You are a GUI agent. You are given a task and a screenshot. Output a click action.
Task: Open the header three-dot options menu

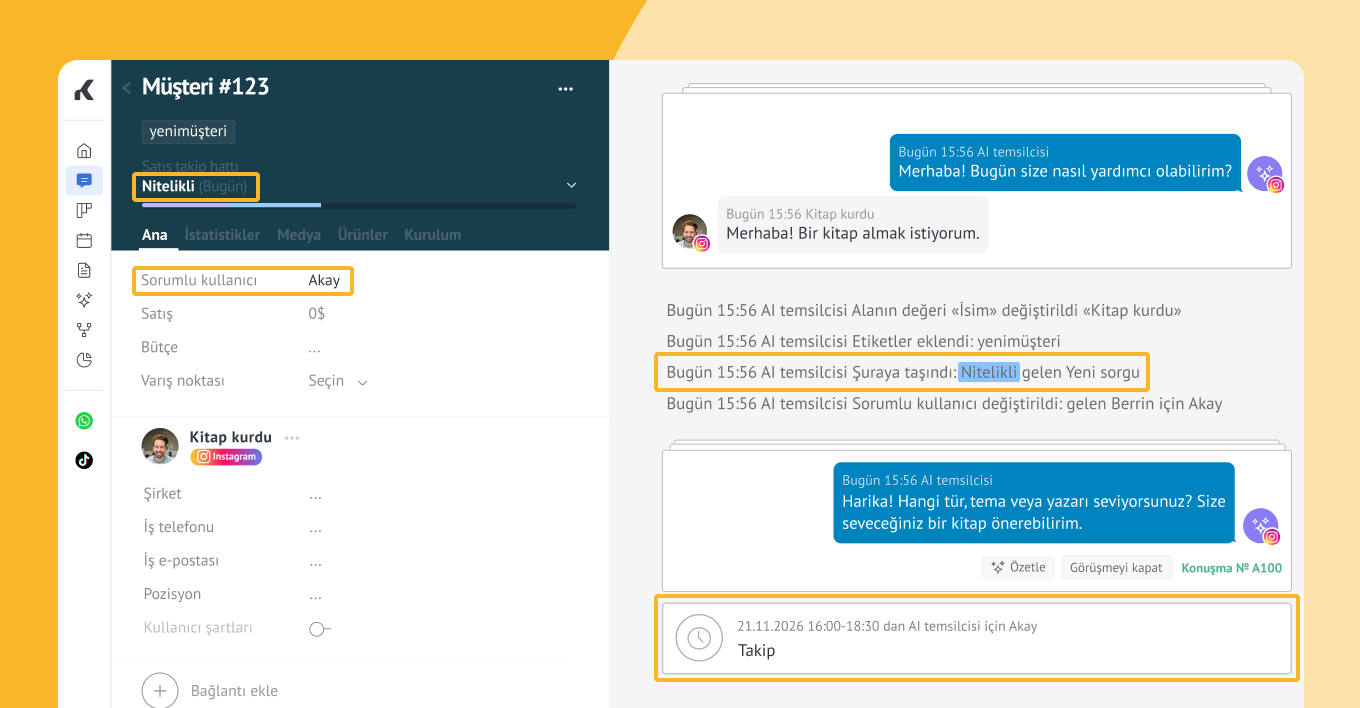click(x=565, y=89)
